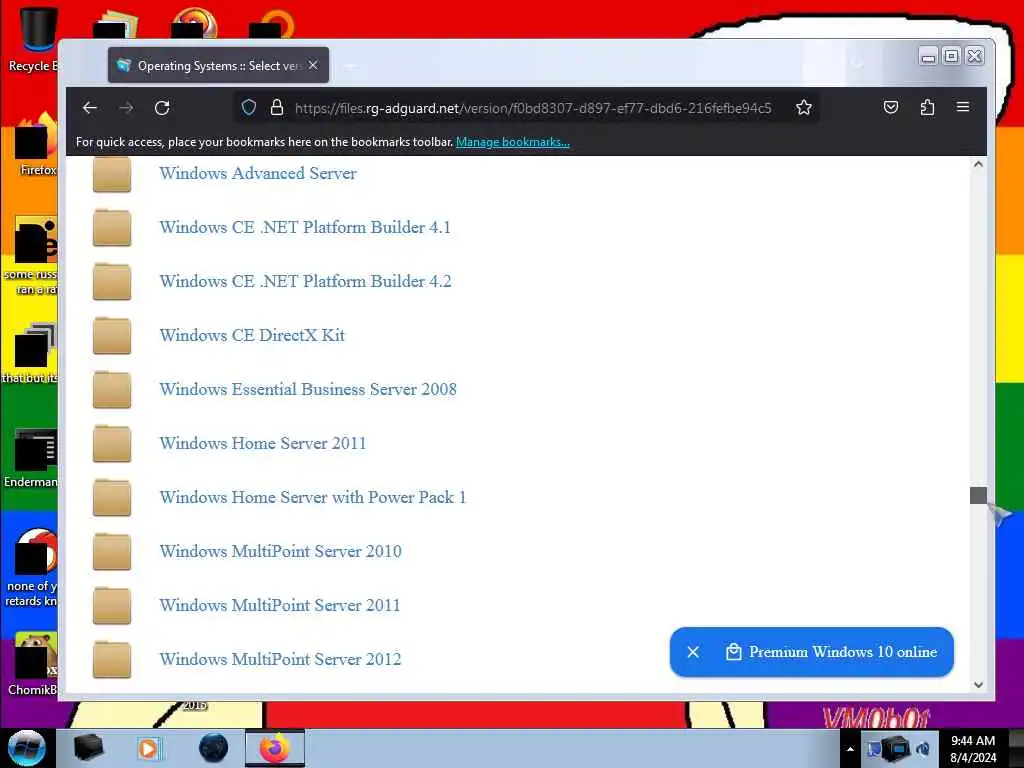
Task: Open Windows CE DirectX Kit link
Action: click(x=252, y=335)
